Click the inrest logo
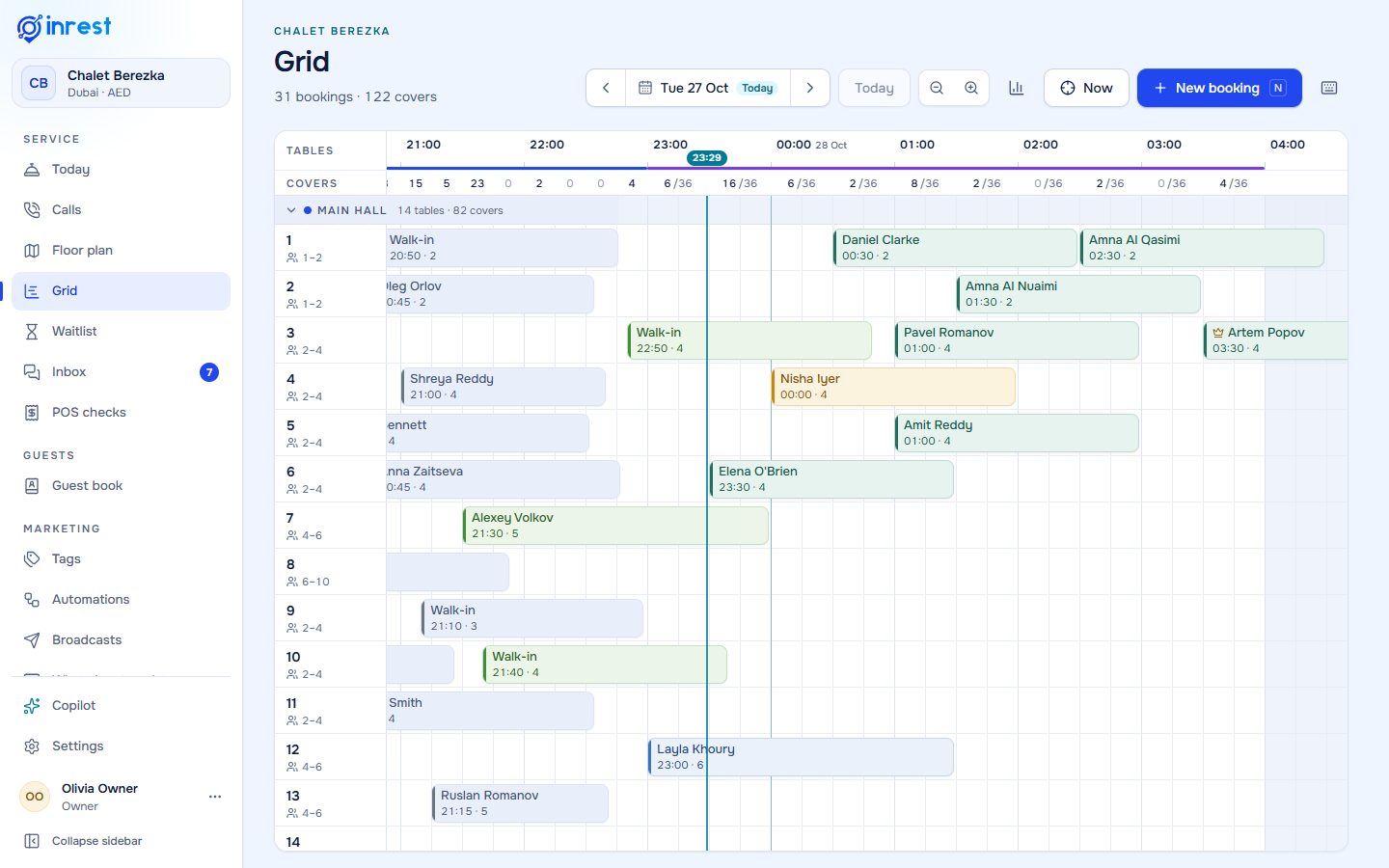 pyautogui.click(x=64, y=28)
